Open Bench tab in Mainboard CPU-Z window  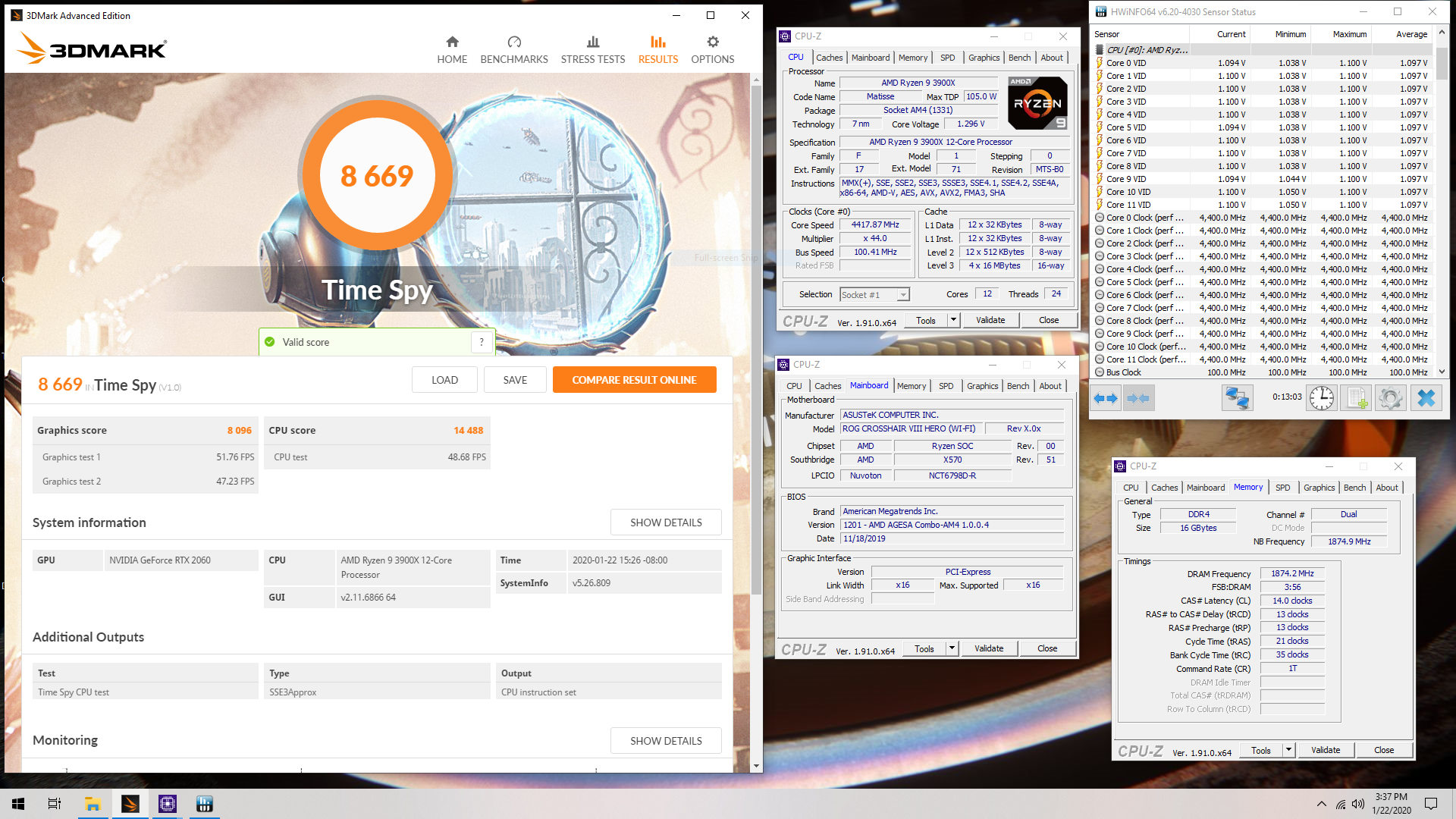tap(1018, 386)
